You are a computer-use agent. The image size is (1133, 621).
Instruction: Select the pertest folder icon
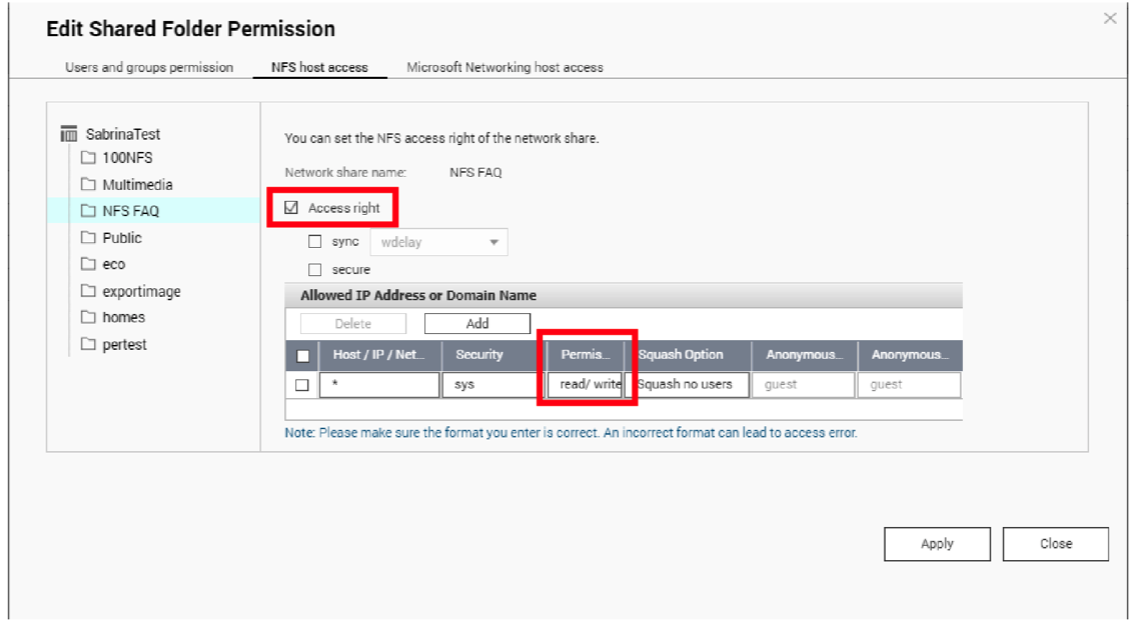coord(88,344)
